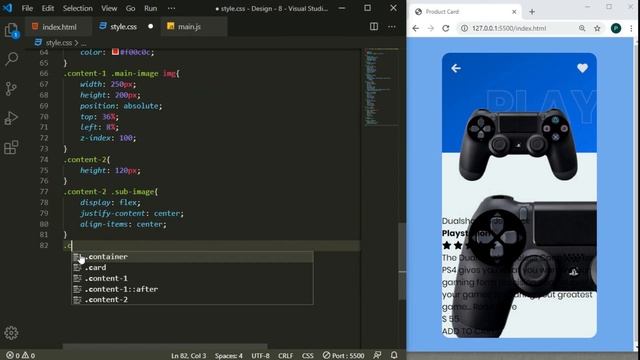
Task: Open Manage gear in activity bar
Action: [11, 333]
